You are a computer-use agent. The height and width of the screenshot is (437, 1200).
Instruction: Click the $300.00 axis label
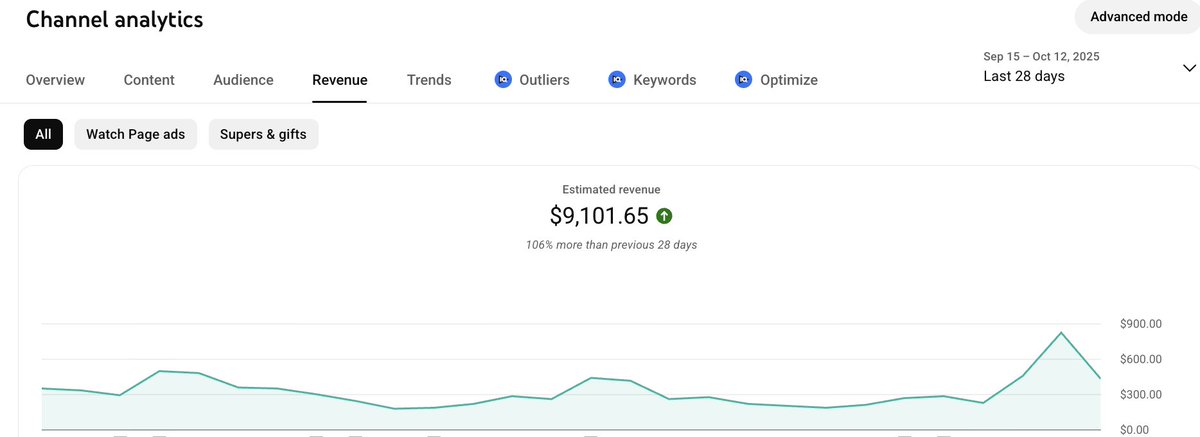coord(1141,395)
